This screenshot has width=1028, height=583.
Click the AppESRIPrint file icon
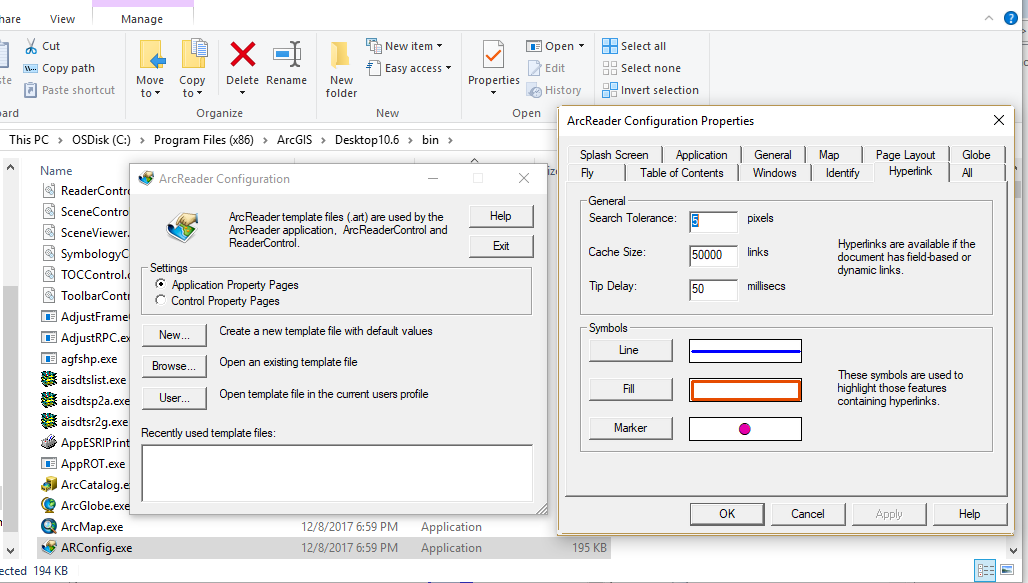(x=49, y=442)
